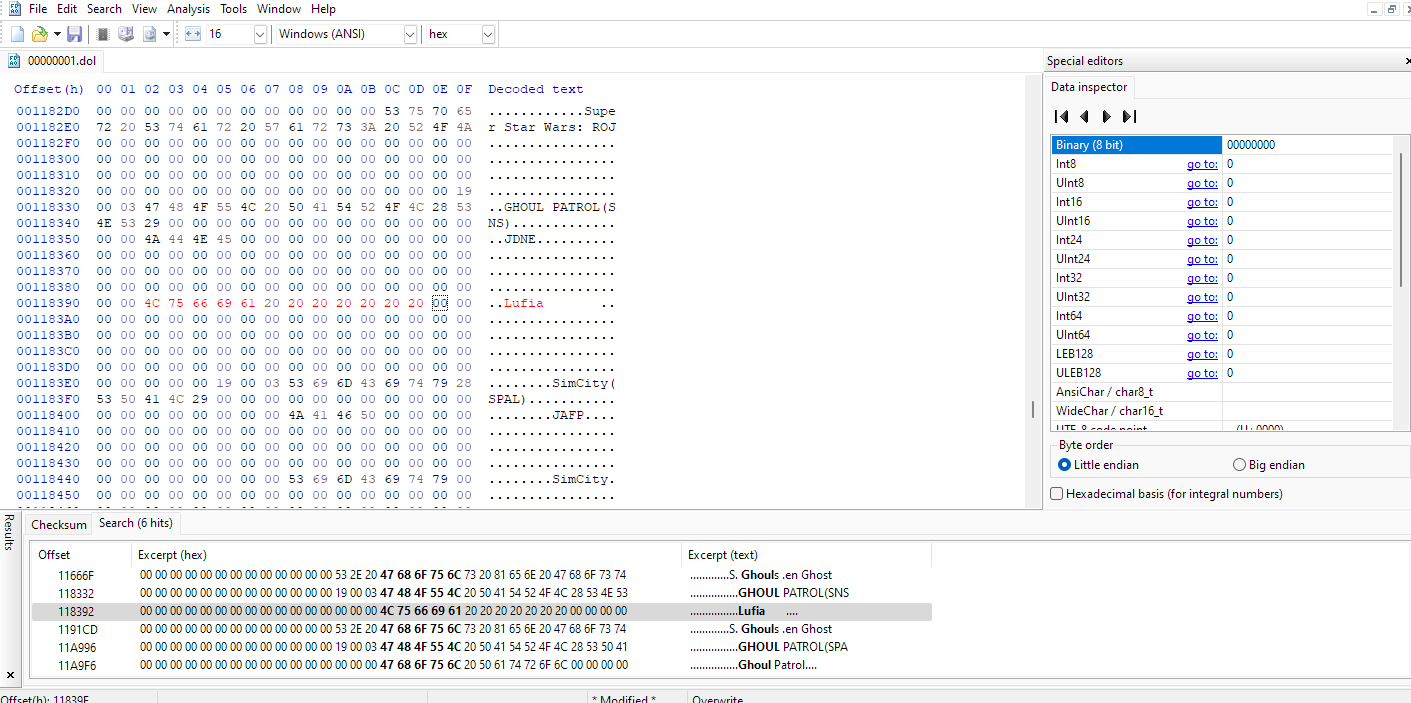Open the View menu

144,8
